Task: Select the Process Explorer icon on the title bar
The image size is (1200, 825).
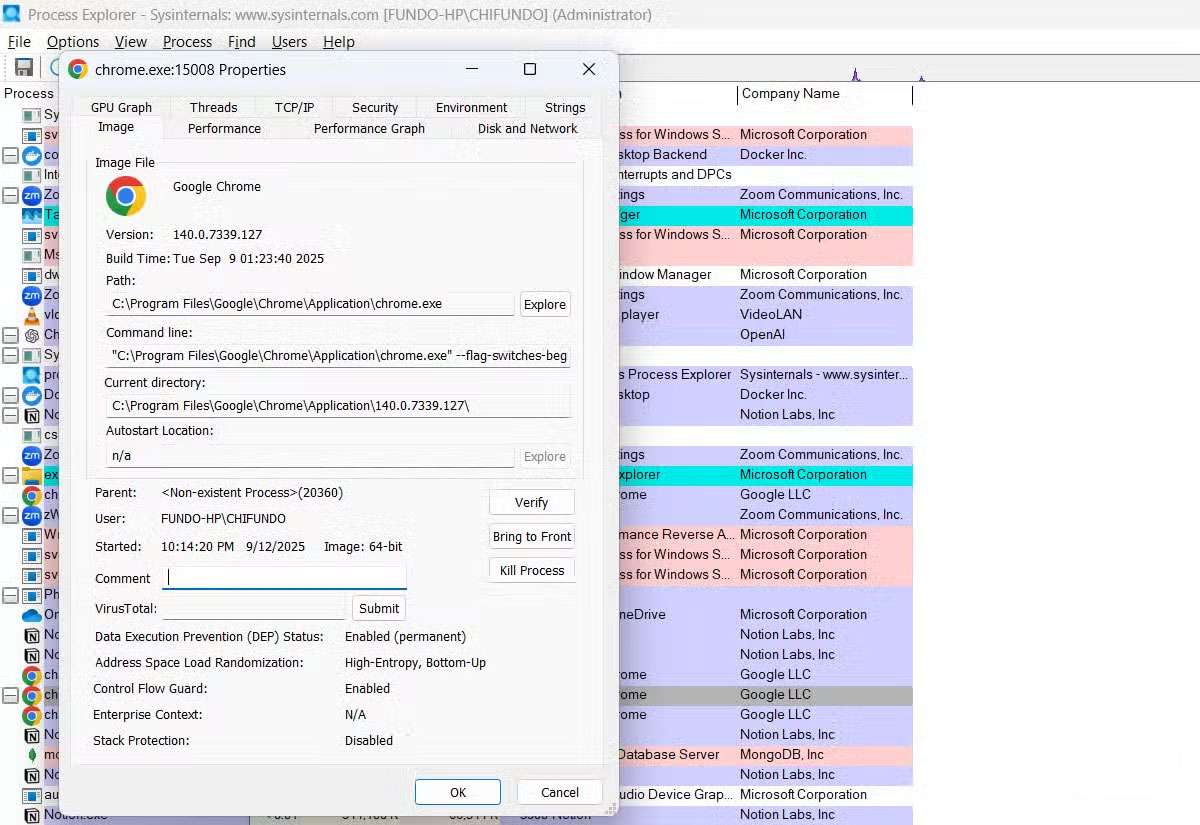Action: click(x=10, y=14)
